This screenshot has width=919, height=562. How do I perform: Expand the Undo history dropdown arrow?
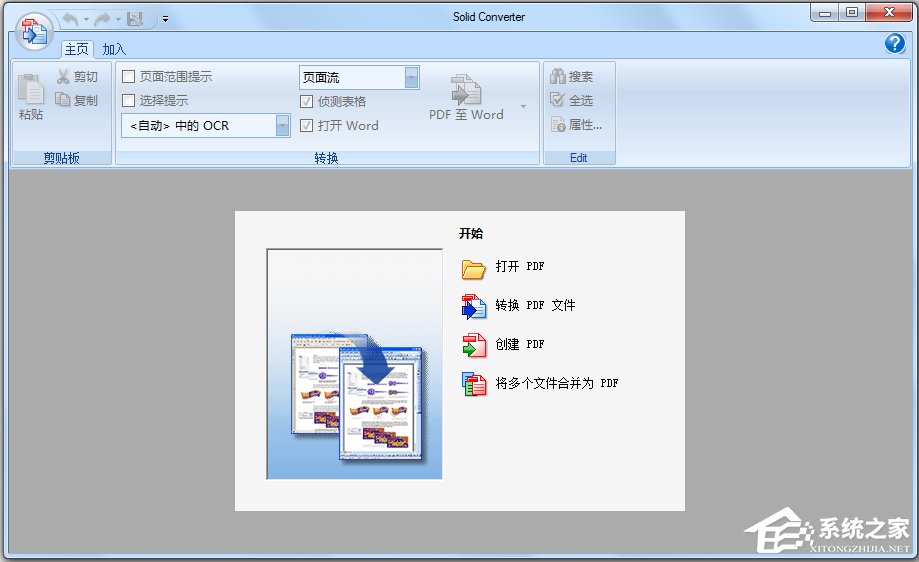coord(86,19)
